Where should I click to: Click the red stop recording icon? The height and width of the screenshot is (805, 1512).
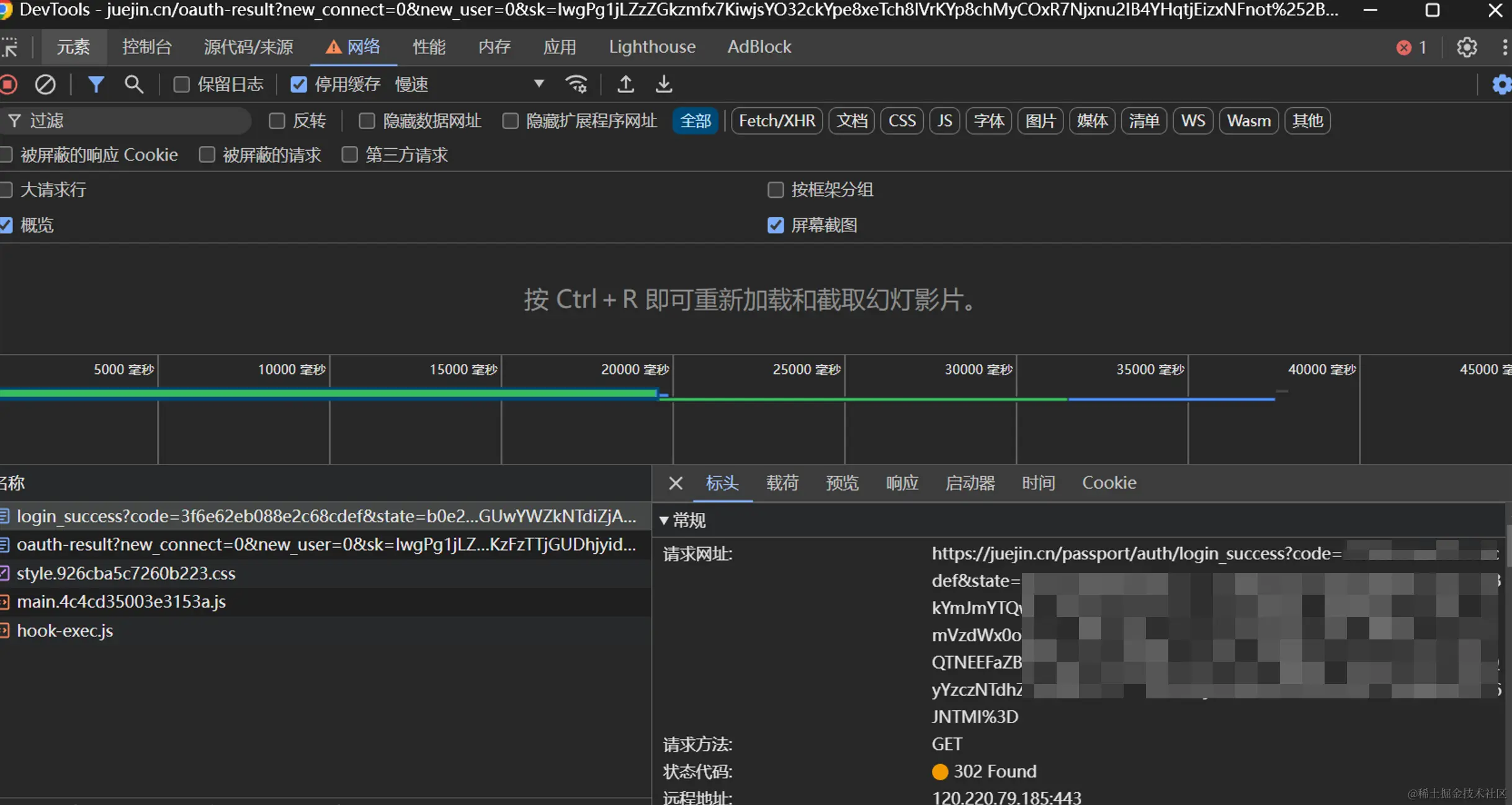(x=9, y=84)
